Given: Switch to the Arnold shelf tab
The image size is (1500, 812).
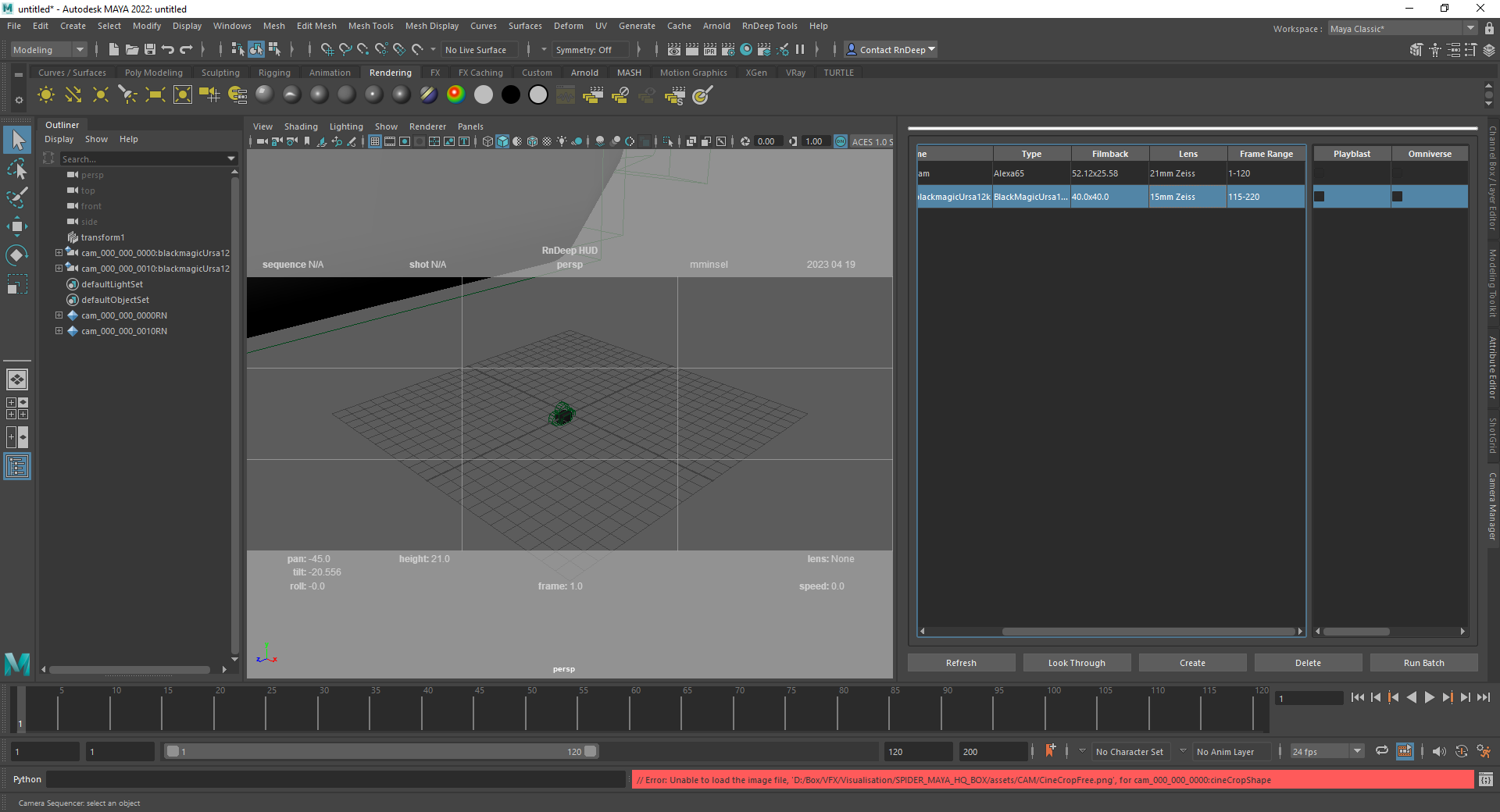Looking at the screenshot, I should point(584,73).
